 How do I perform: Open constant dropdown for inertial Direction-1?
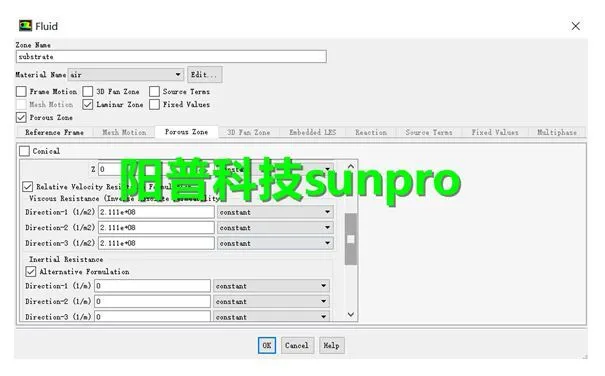[x=271, y=286]
